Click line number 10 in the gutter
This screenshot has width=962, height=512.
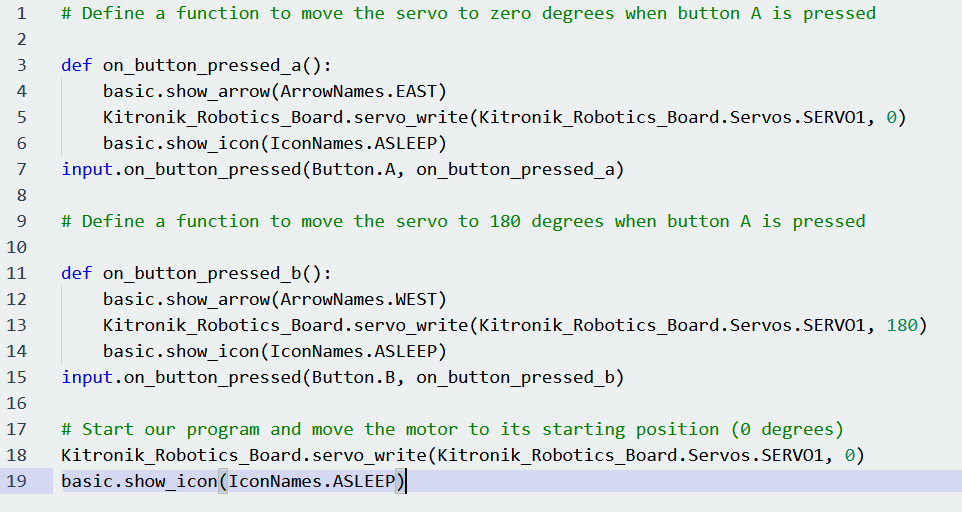pos(15,248)
